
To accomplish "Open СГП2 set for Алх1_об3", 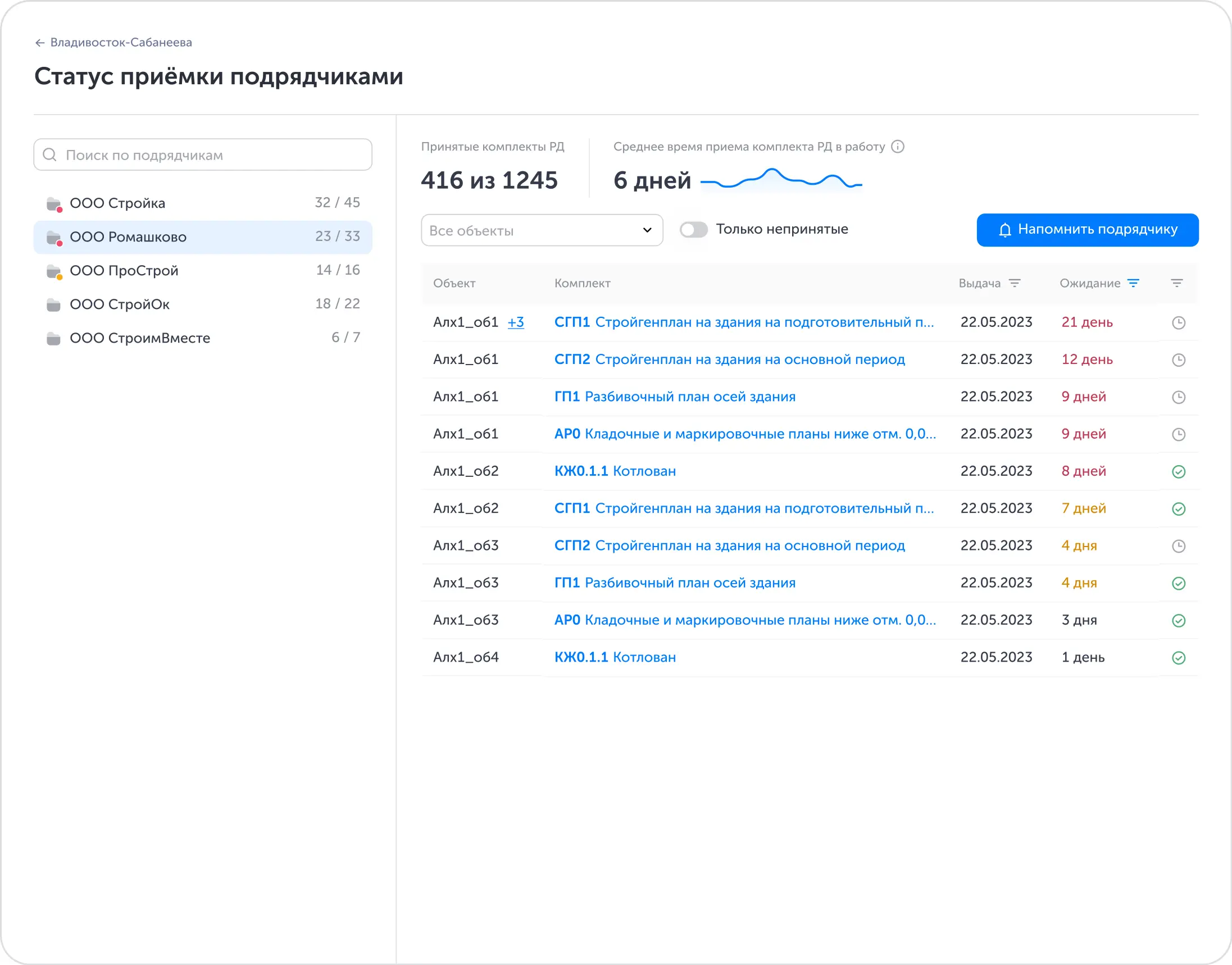I will click(730, 546).
